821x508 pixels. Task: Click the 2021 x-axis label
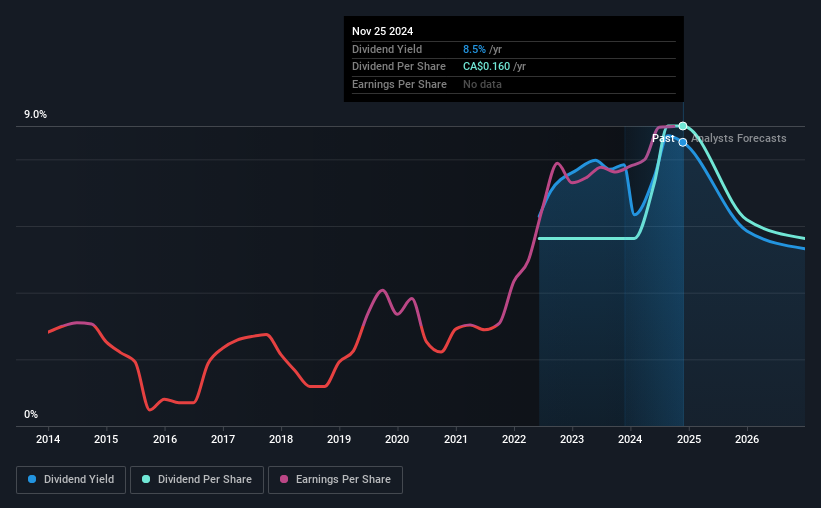point(456,439)
